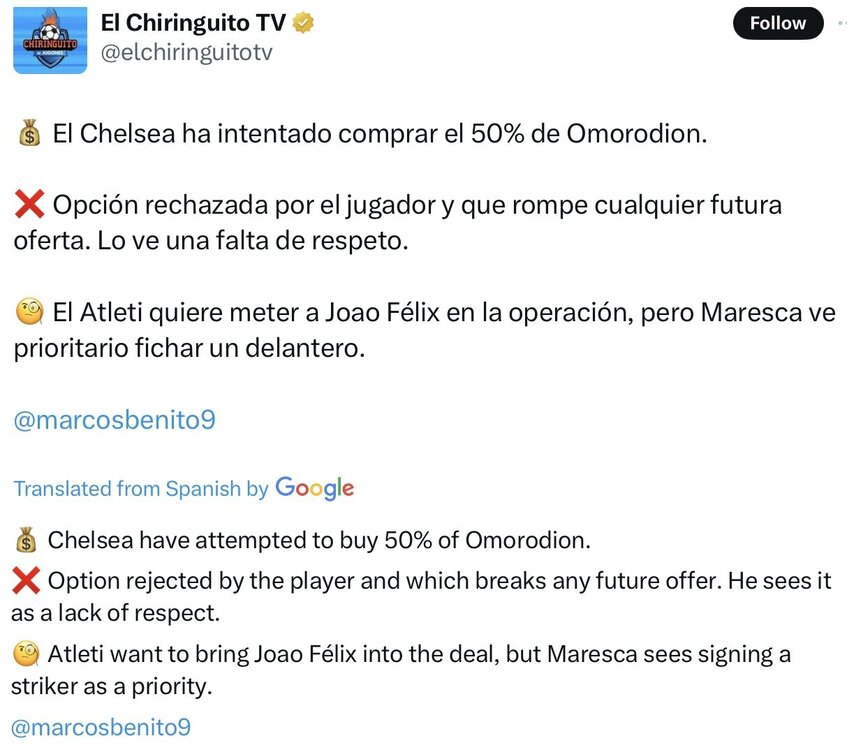The image size is (847, 750).
Task: Open the more options dots next to Follow
Action: coord(842,23)
